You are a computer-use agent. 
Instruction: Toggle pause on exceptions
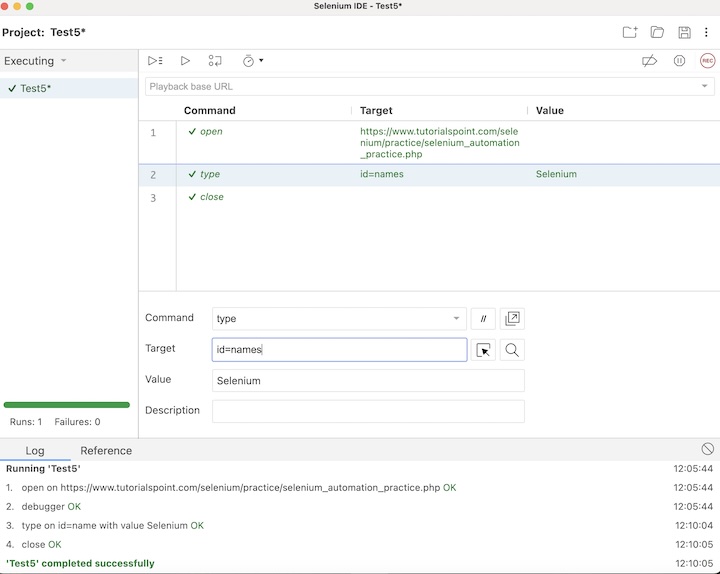point(679,61)
